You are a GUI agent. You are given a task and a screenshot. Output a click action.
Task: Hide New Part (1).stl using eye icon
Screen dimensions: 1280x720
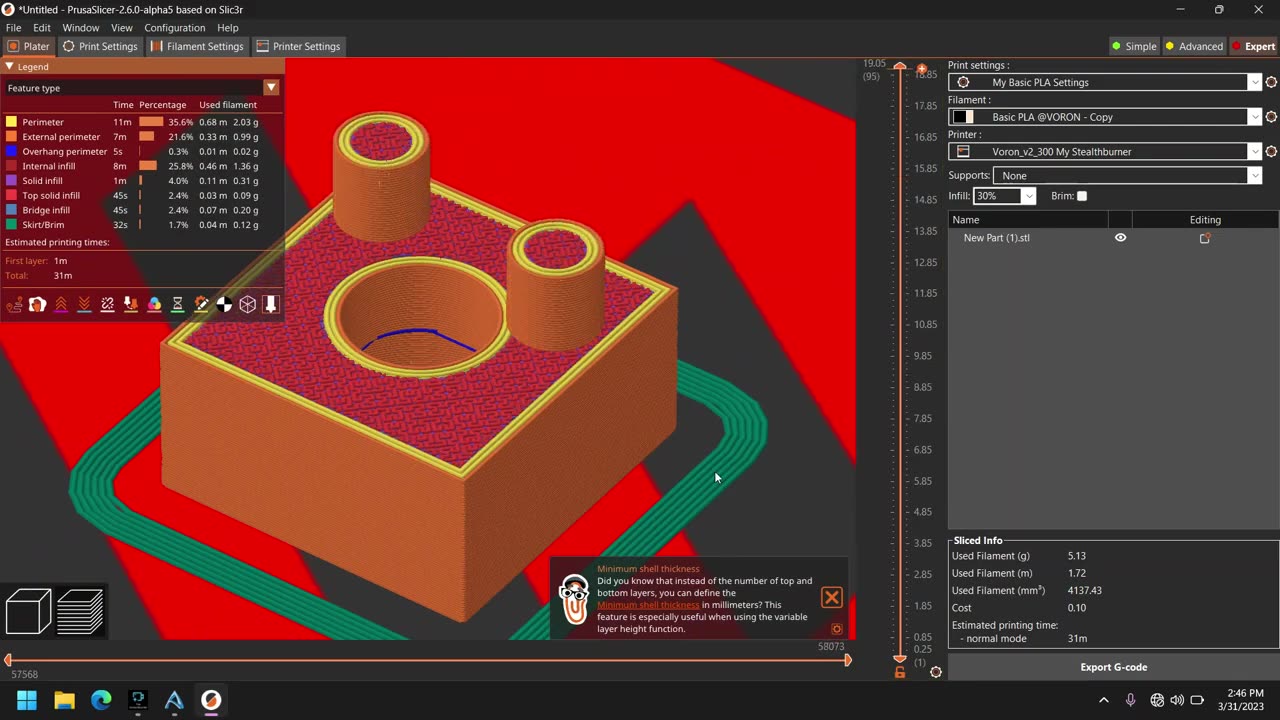click(1120, 238)
